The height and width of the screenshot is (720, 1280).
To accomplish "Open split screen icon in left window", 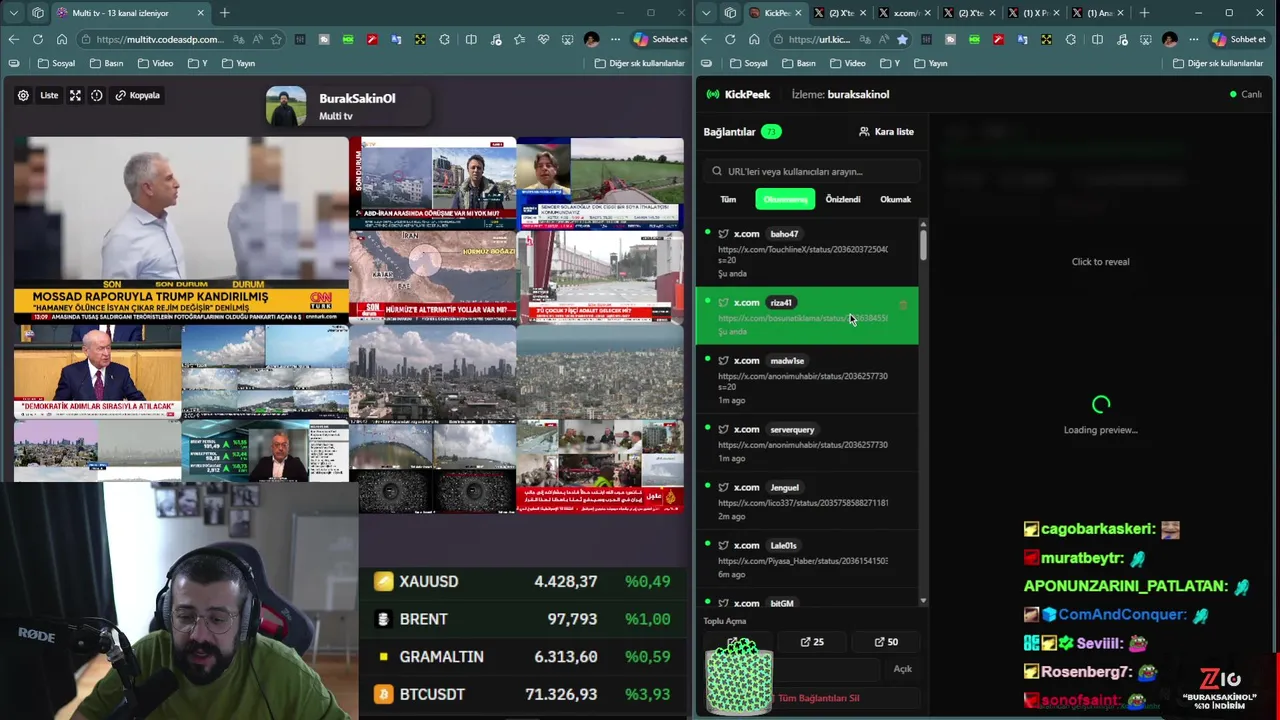I will [470, 39].
